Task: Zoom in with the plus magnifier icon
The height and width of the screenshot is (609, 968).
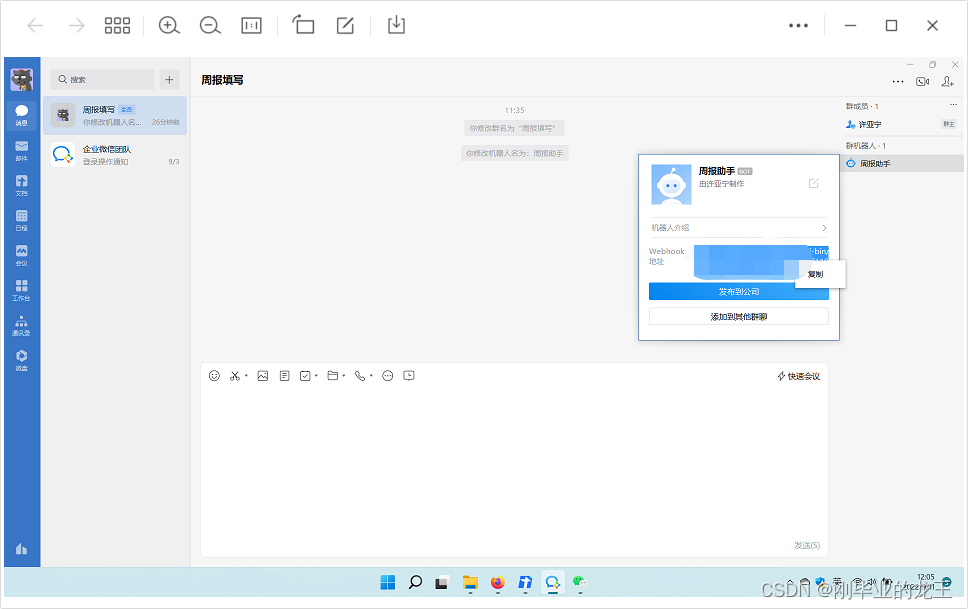Action: [x=169, y=25]
